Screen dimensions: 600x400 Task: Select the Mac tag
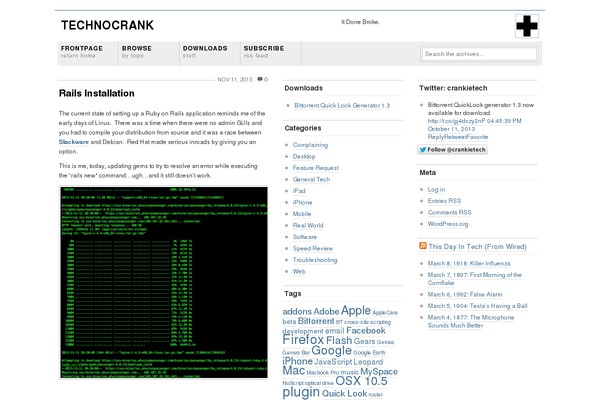(293, 371)
